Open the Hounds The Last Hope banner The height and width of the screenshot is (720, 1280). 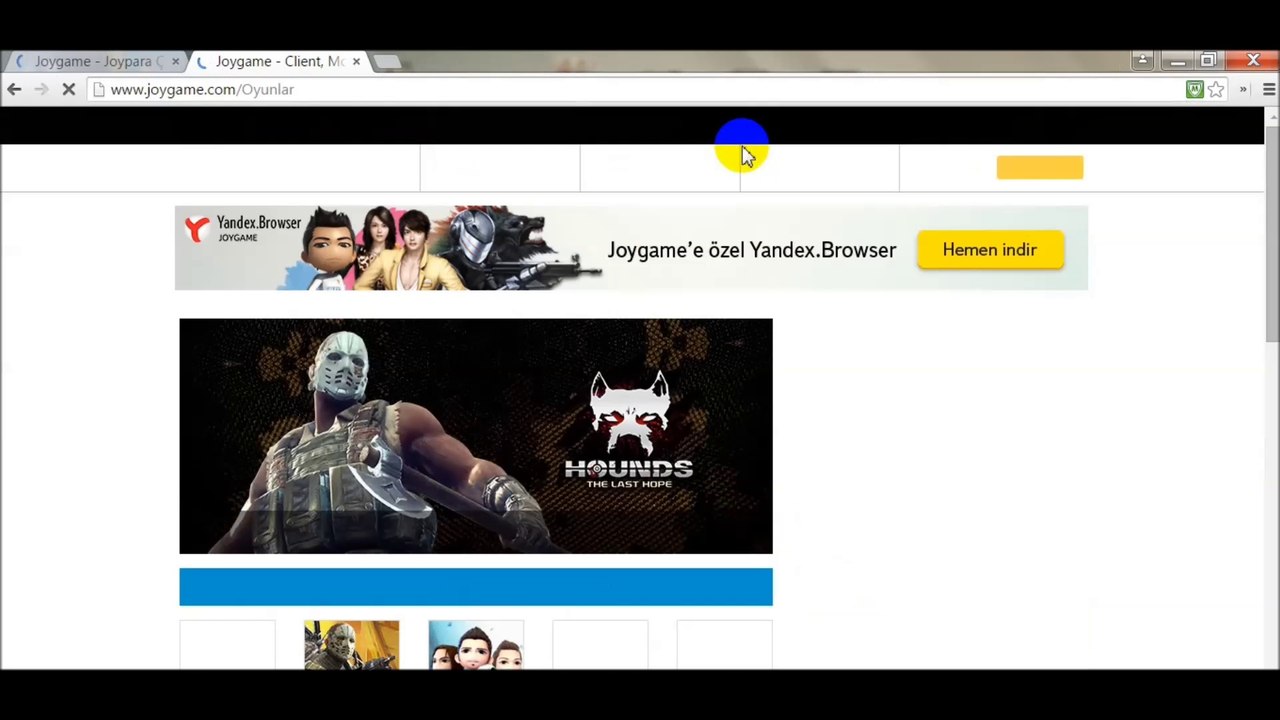(476, 436)
